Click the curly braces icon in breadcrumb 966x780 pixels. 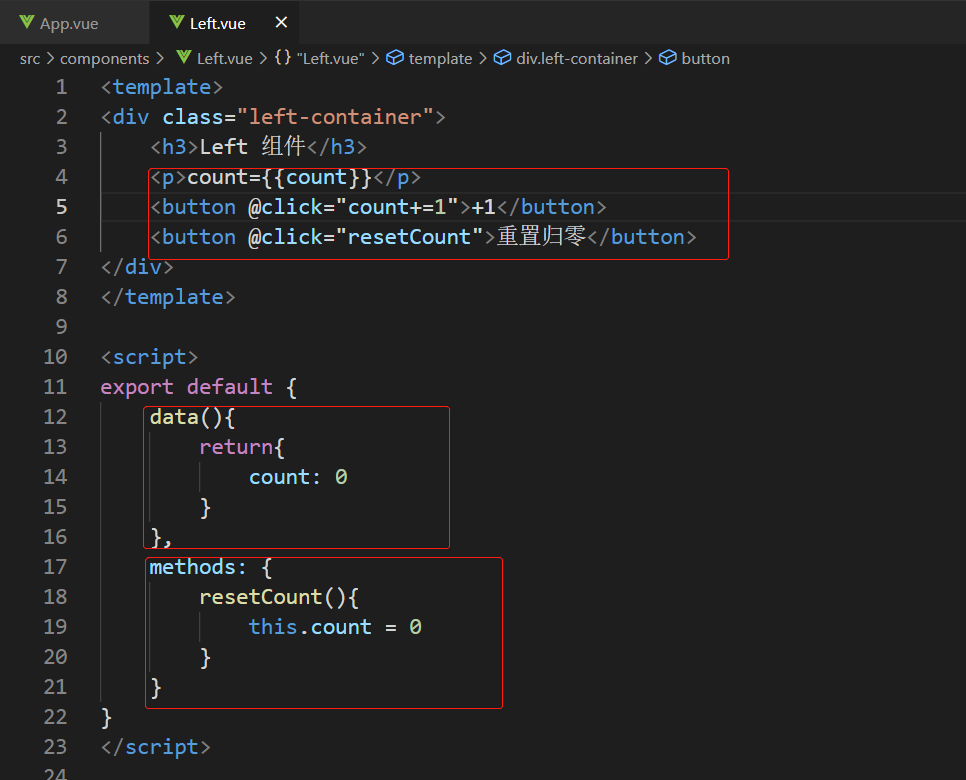pyautogui.click(x=283, y=58)
